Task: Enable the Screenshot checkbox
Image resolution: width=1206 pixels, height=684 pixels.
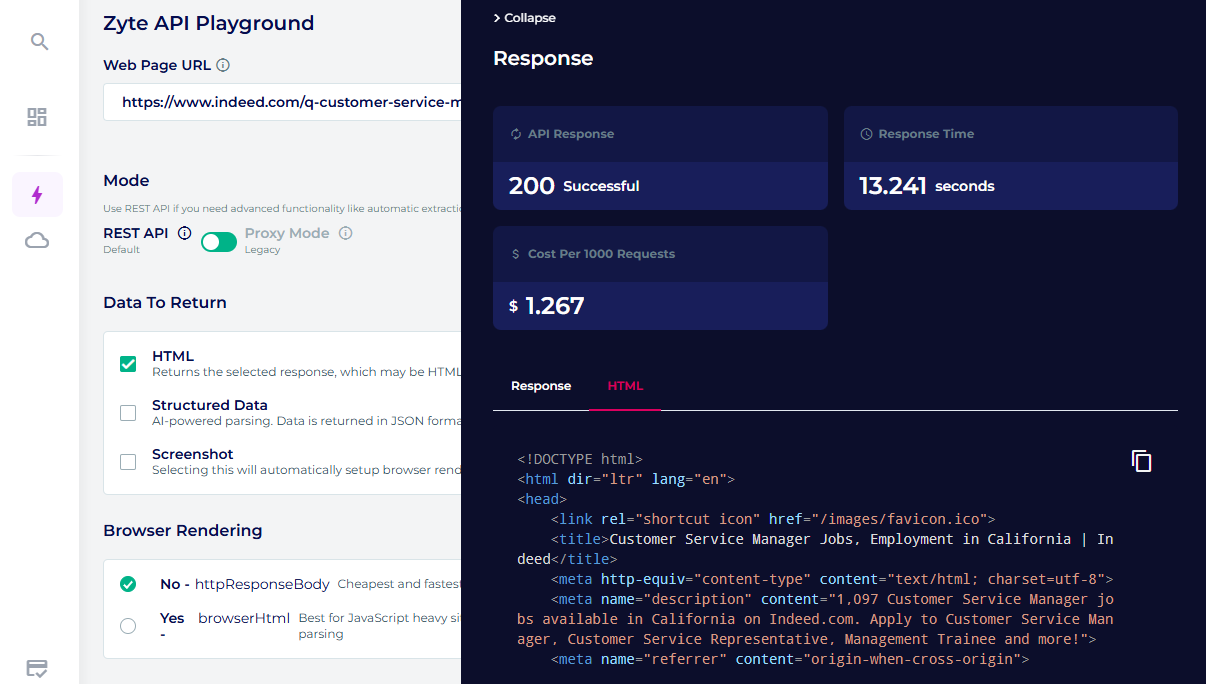Action: [x=127, y=461]
